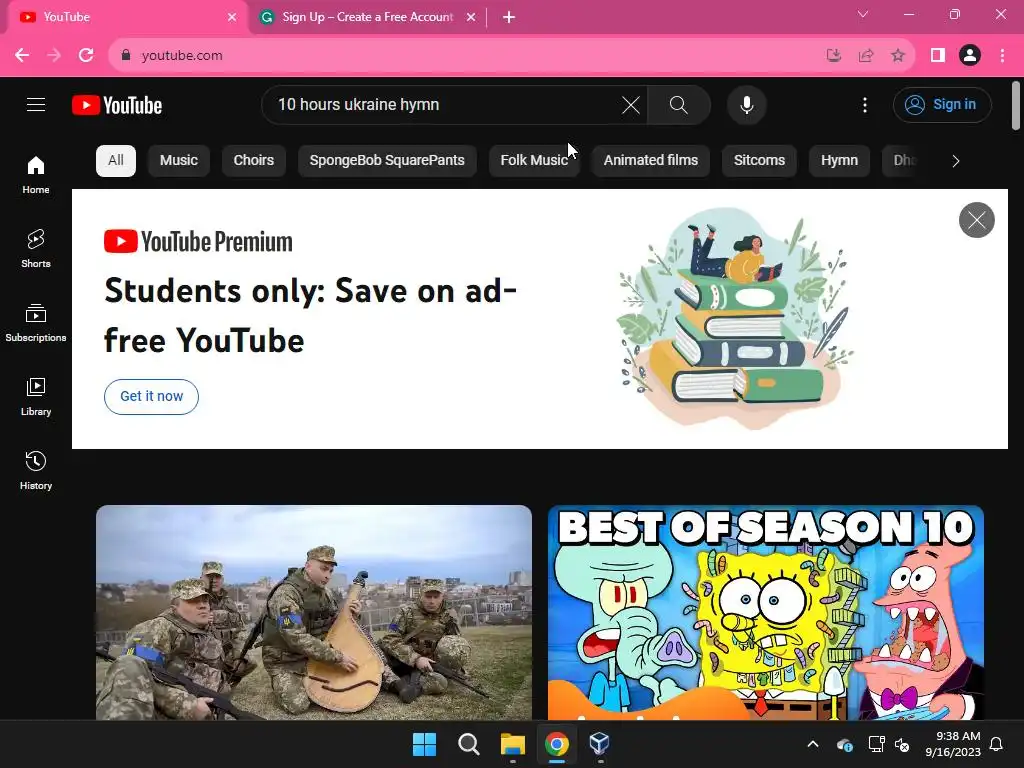1024x768 pixels.
Task: Open the Chrome profile avatar
Action: (x=970, y=56)
